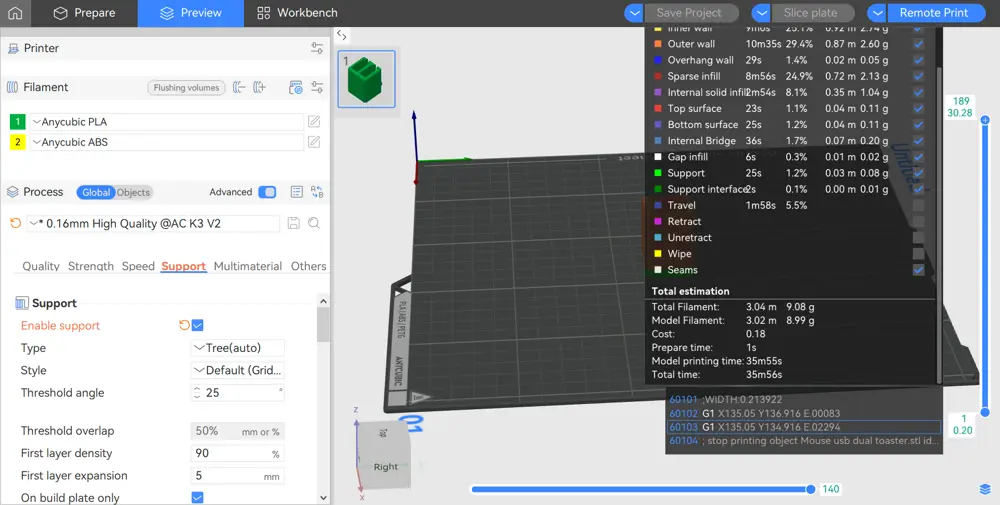Select Objects process scope
Image resolution: width=1000 pixels, height=505 pixels.
(x=133, y=192)
